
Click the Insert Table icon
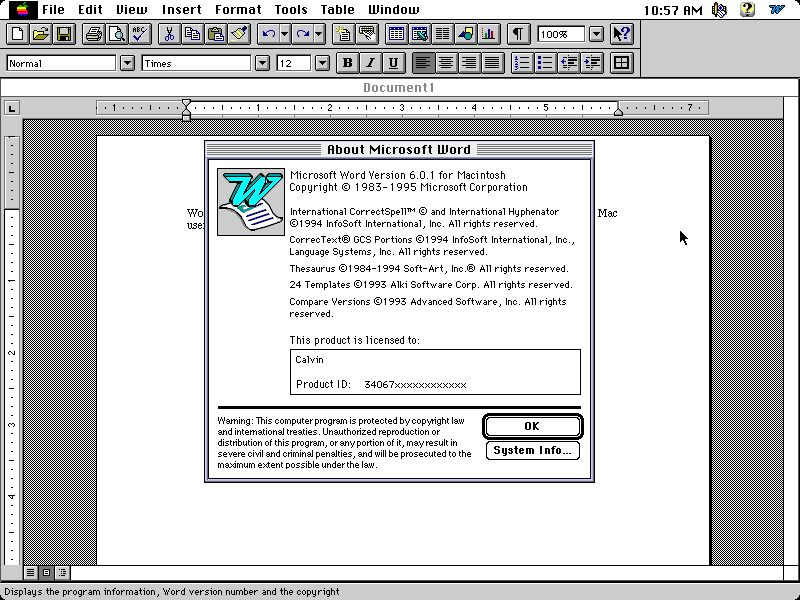396,34
